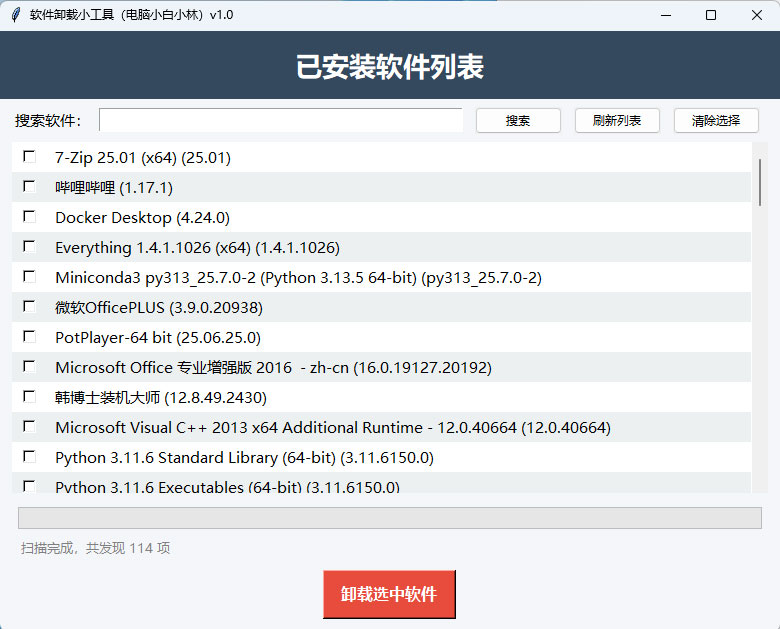Screen dimensions: 780x629
Task: Click the scan progress bar
Action: tap(390, 518)
